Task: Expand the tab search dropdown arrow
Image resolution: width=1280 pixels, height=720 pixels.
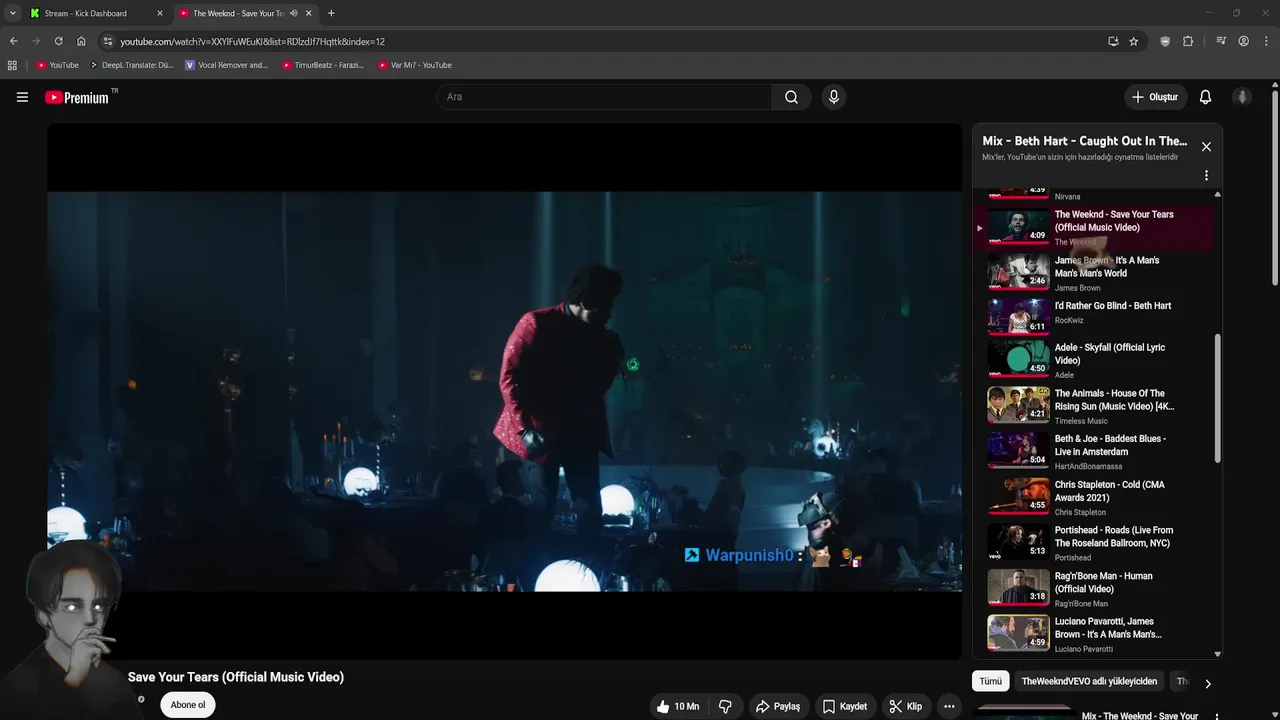Action: pyautogui.click(x=12, y=13)
